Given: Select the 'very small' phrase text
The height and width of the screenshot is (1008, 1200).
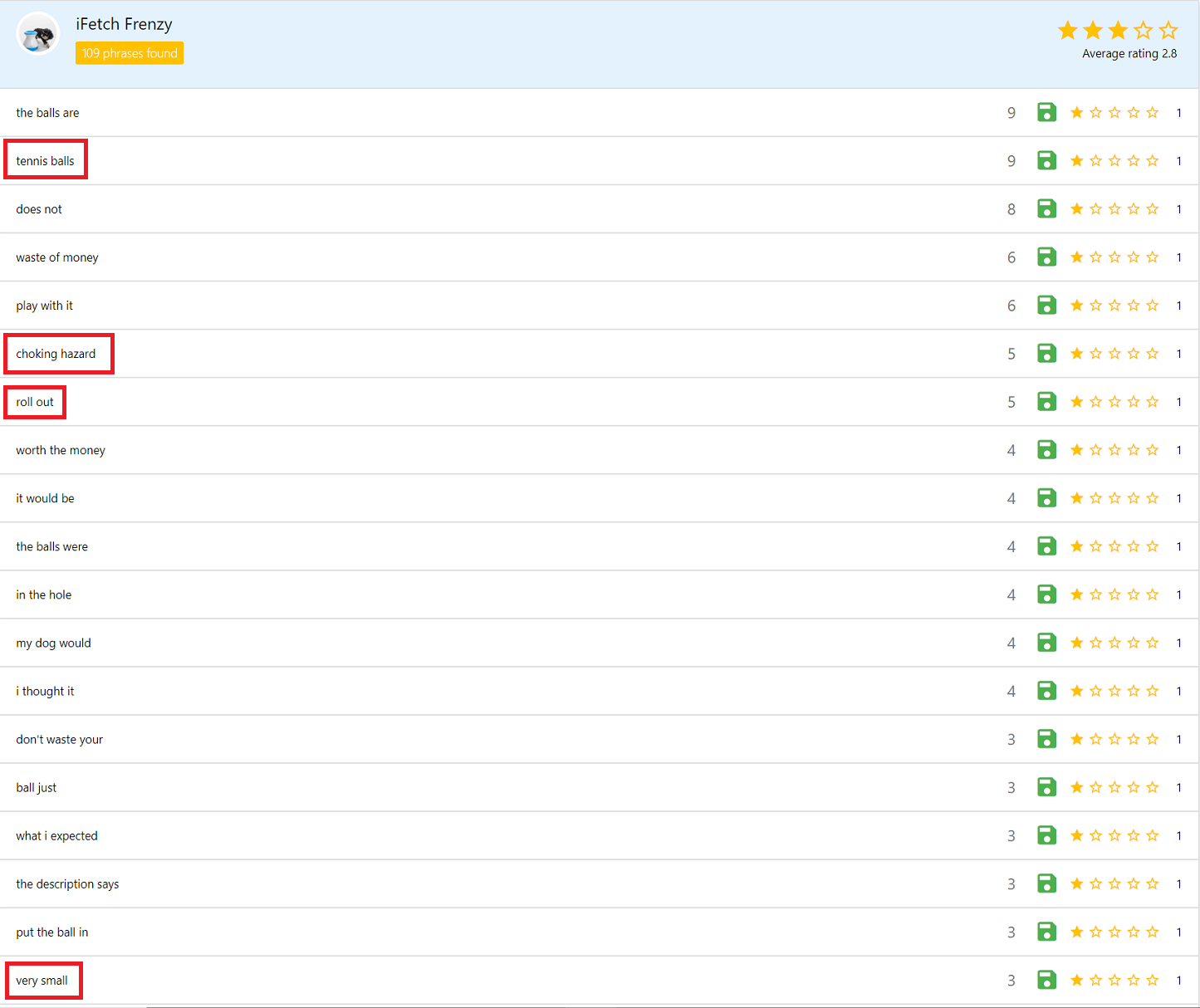Looking at the screenshot, I should click(42, 981).
